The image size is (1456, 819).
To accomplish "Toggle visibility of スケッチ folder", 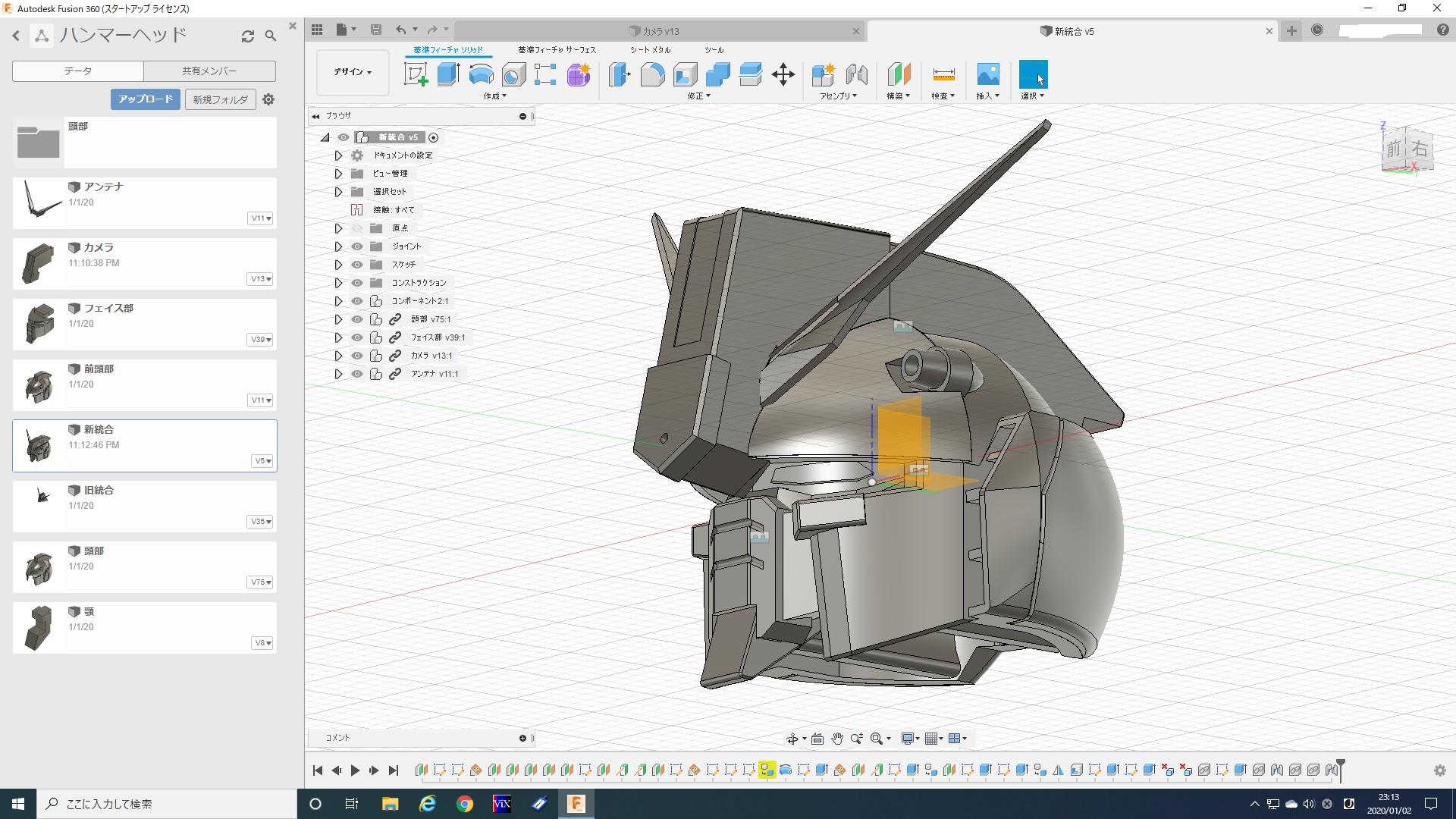I will pos(357,265).
